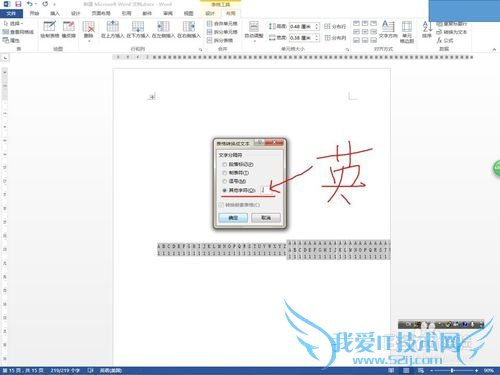Collapse the ribbon with the up chevron

(494, 49)
